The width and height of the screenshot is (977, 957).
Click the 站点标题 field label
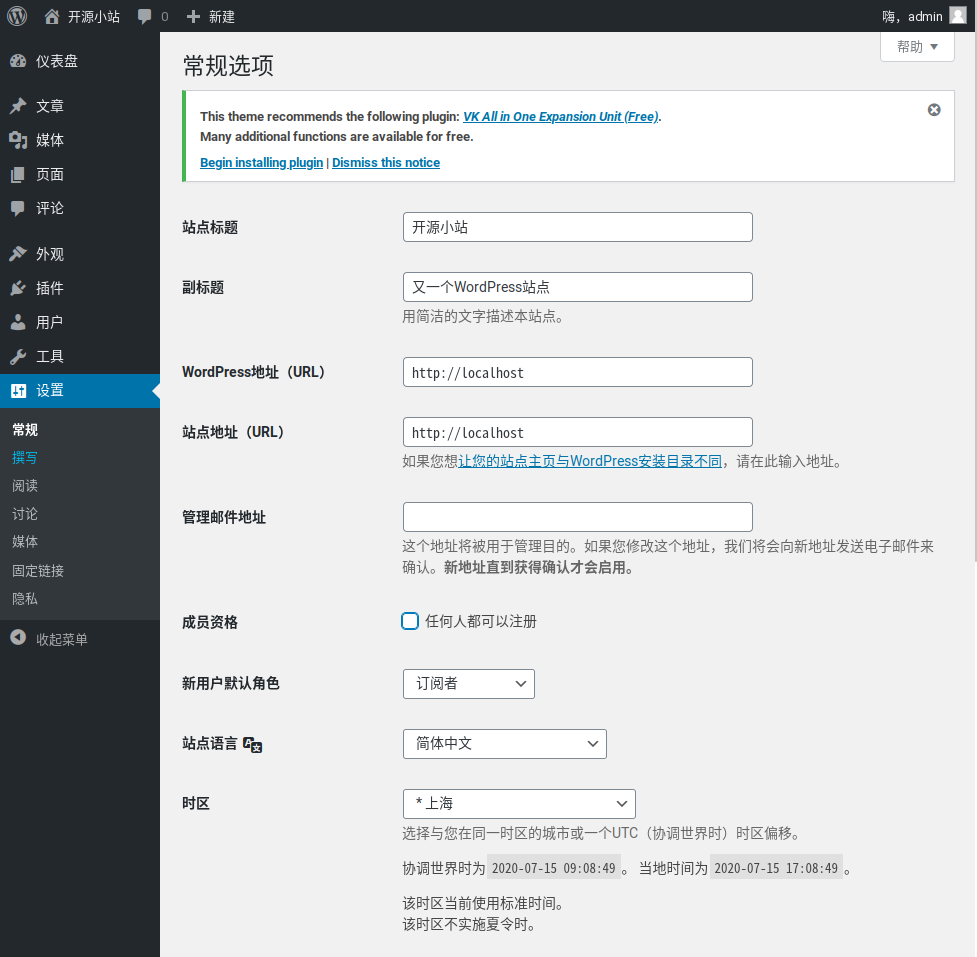tap(210, 227)
